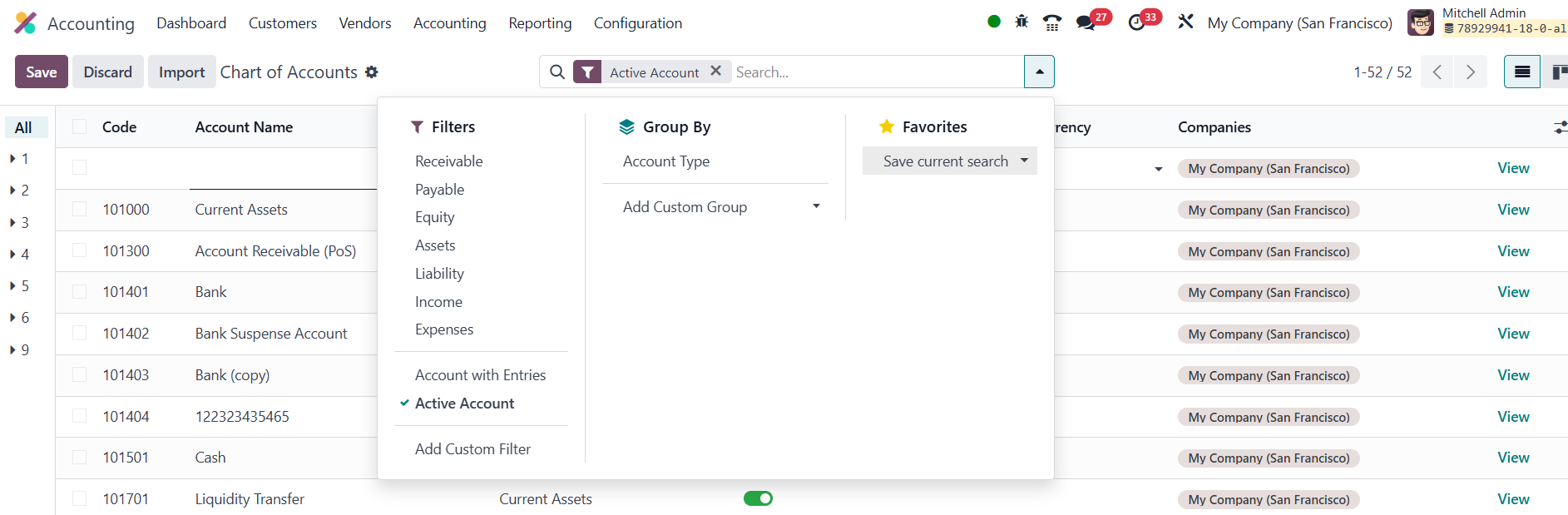Click the Search input field
The height and width of the screenshot is (515, 1568).
877,72
